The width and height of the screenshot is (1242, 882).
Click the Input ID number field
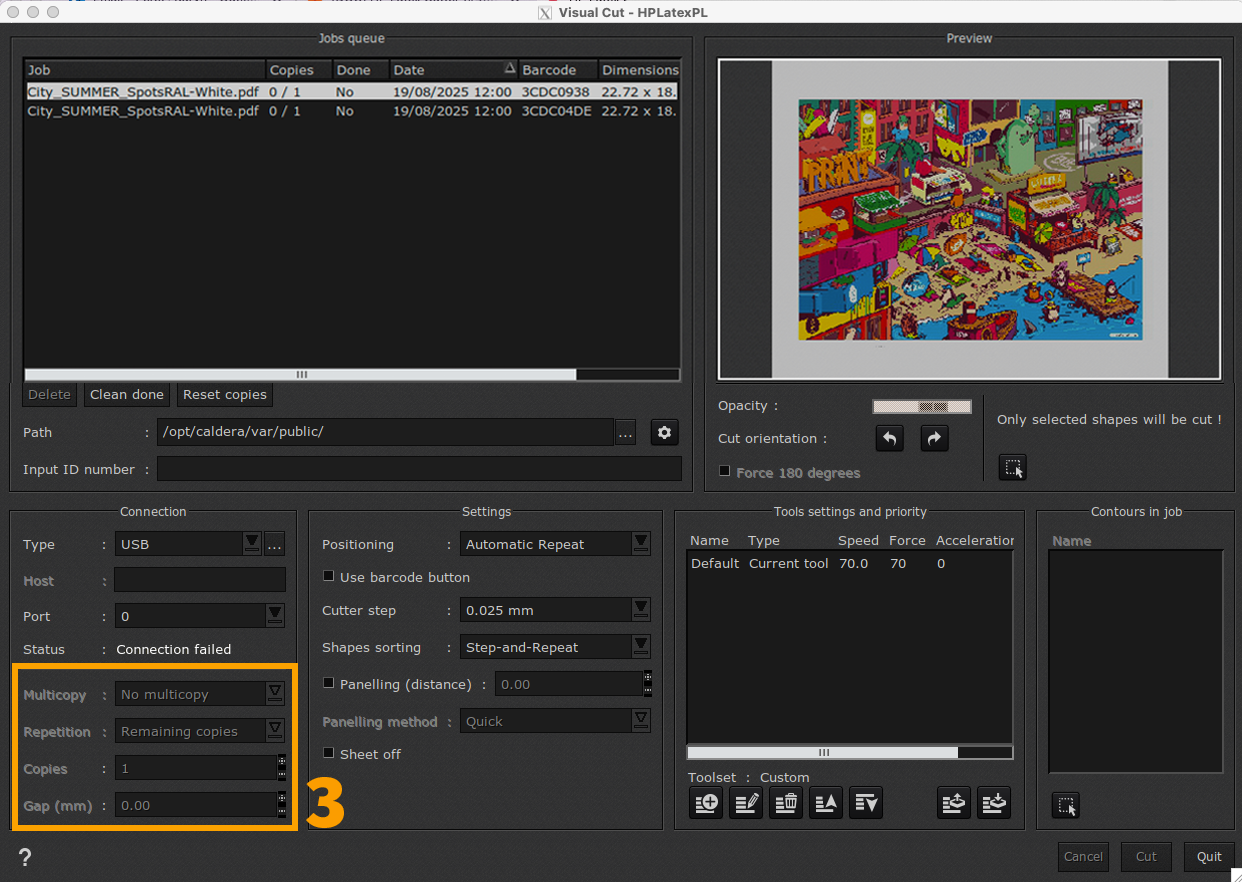419,469
